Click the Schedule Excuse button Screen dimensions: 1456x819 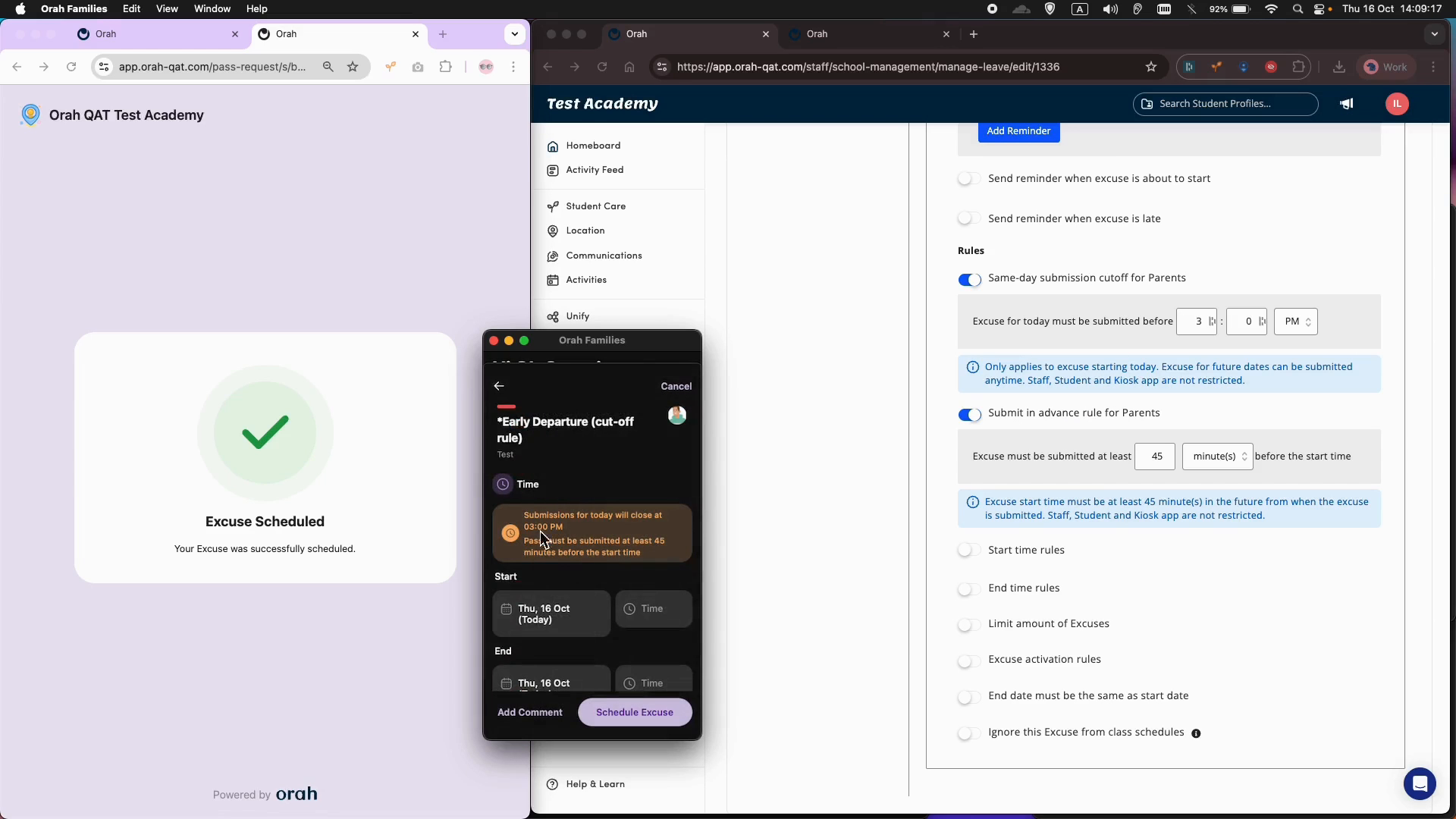635,712
